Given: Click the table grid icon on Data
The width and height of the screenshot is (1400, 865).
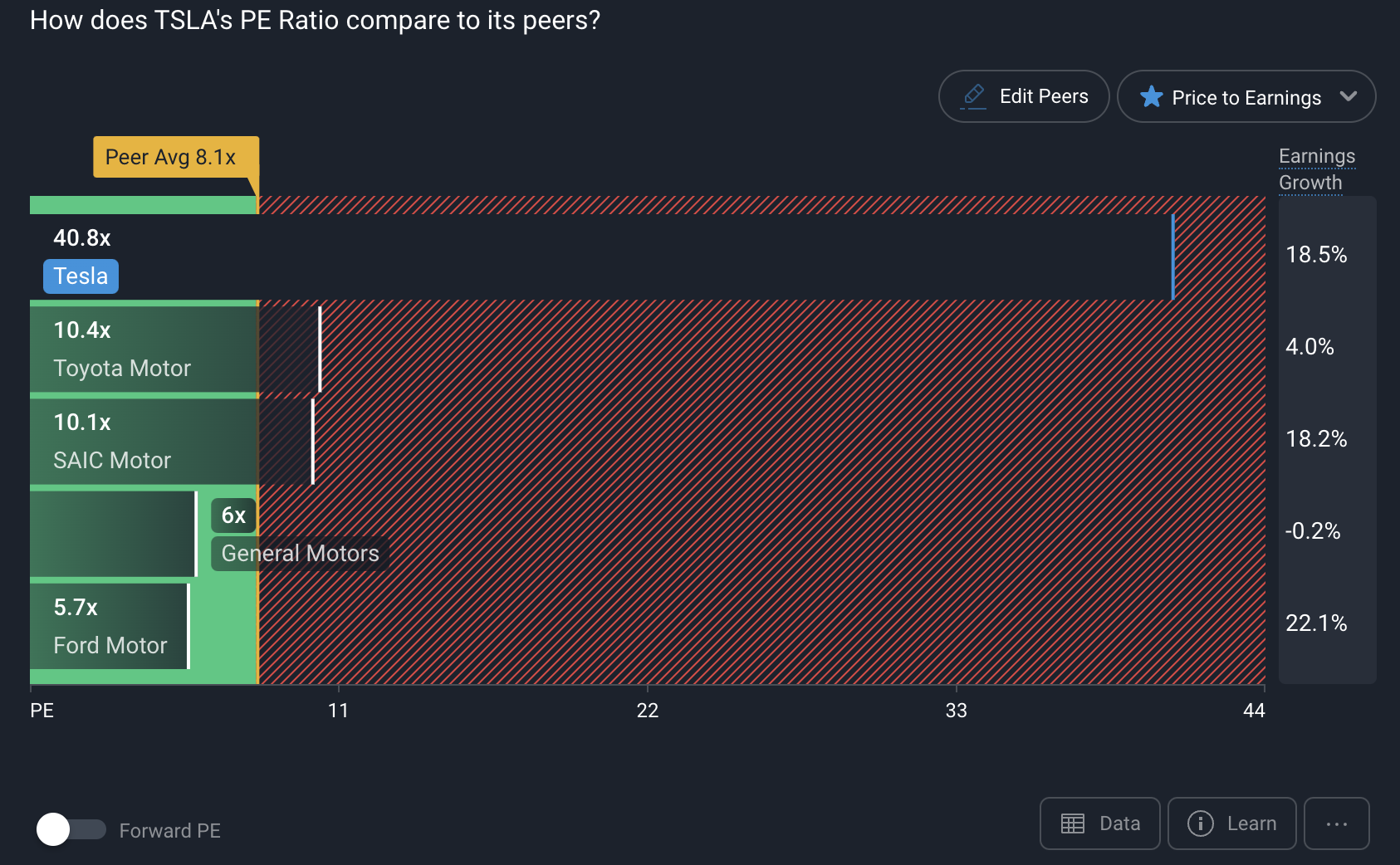Looking at the screenshot, I should click(1073, 823).
